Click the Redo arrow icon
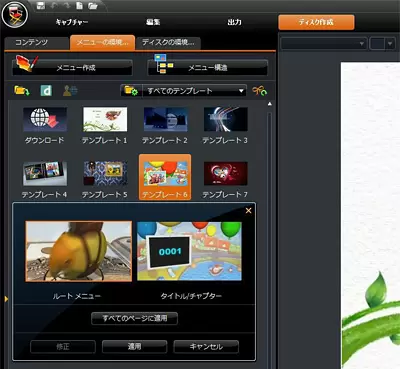The image size is (400, 369). 67,5
